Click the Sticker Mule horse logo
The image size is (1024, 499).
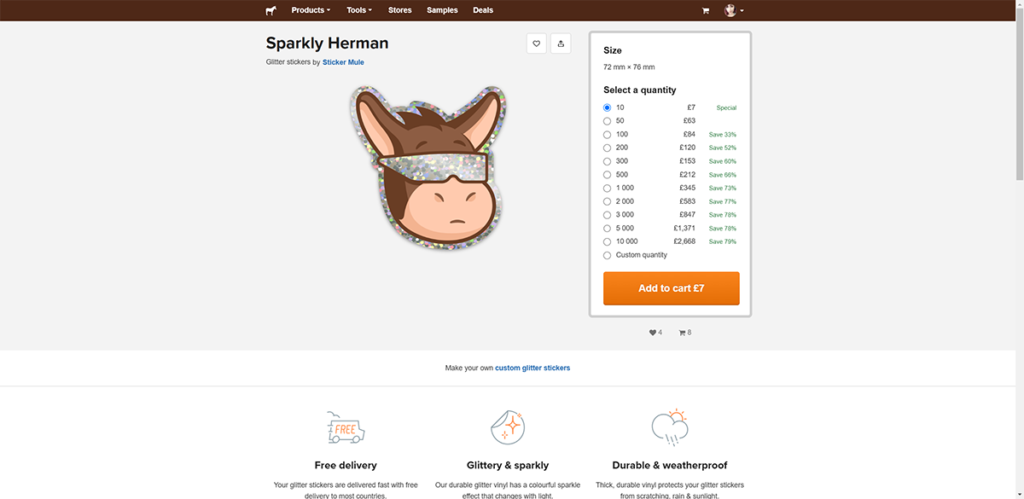pos(271,10)
